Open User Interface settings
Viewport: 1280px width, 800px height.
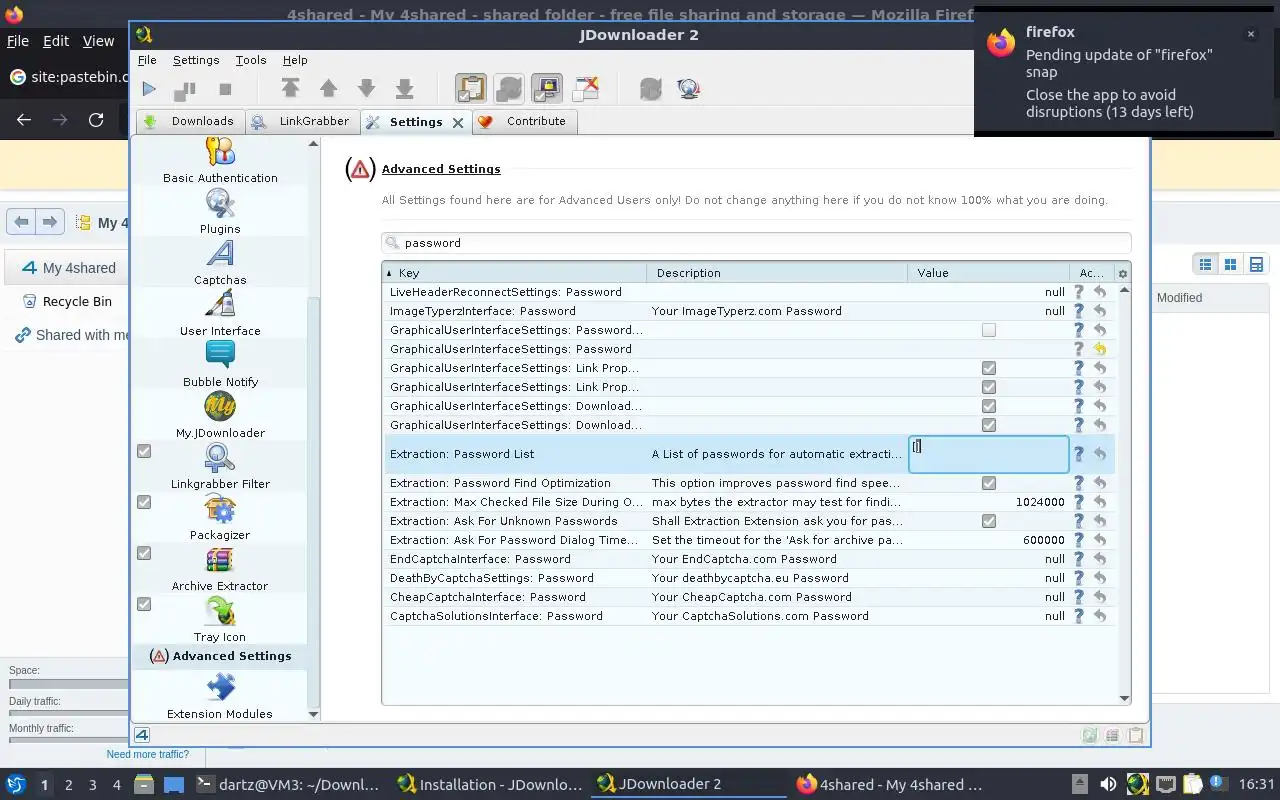[220, 314]
